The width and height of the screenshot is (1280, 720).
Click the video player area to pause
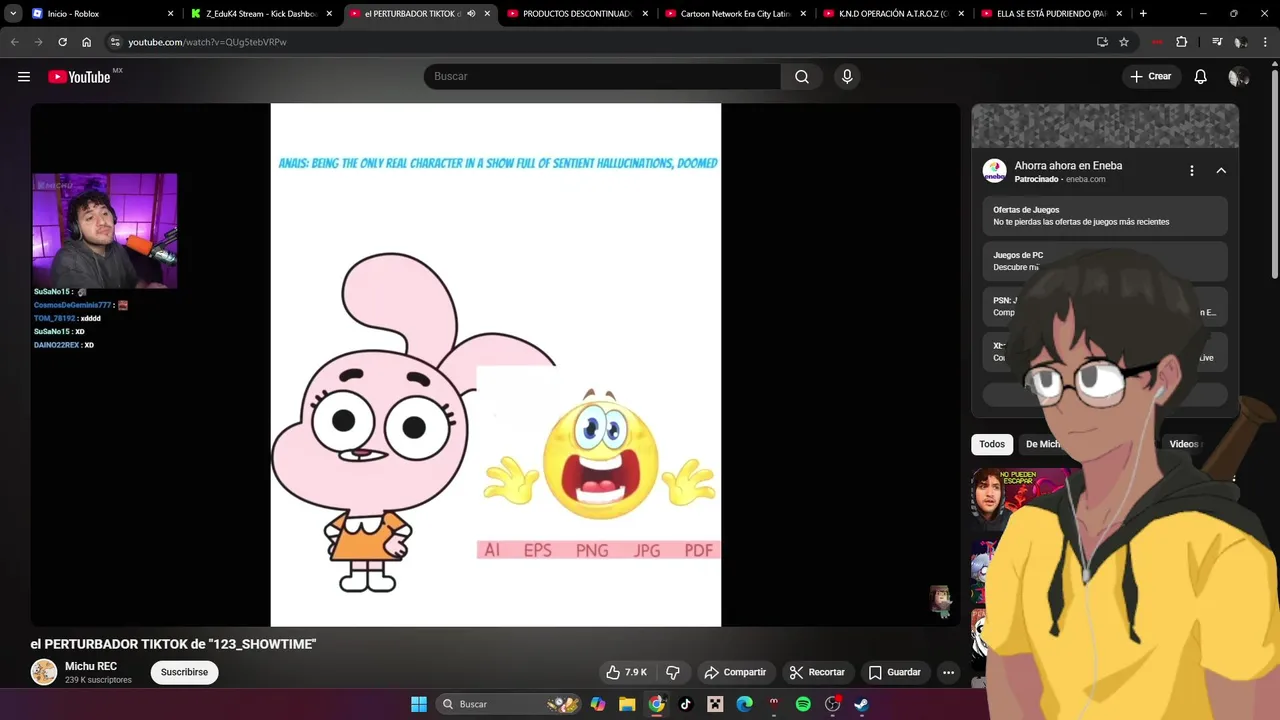coord(495,365)
